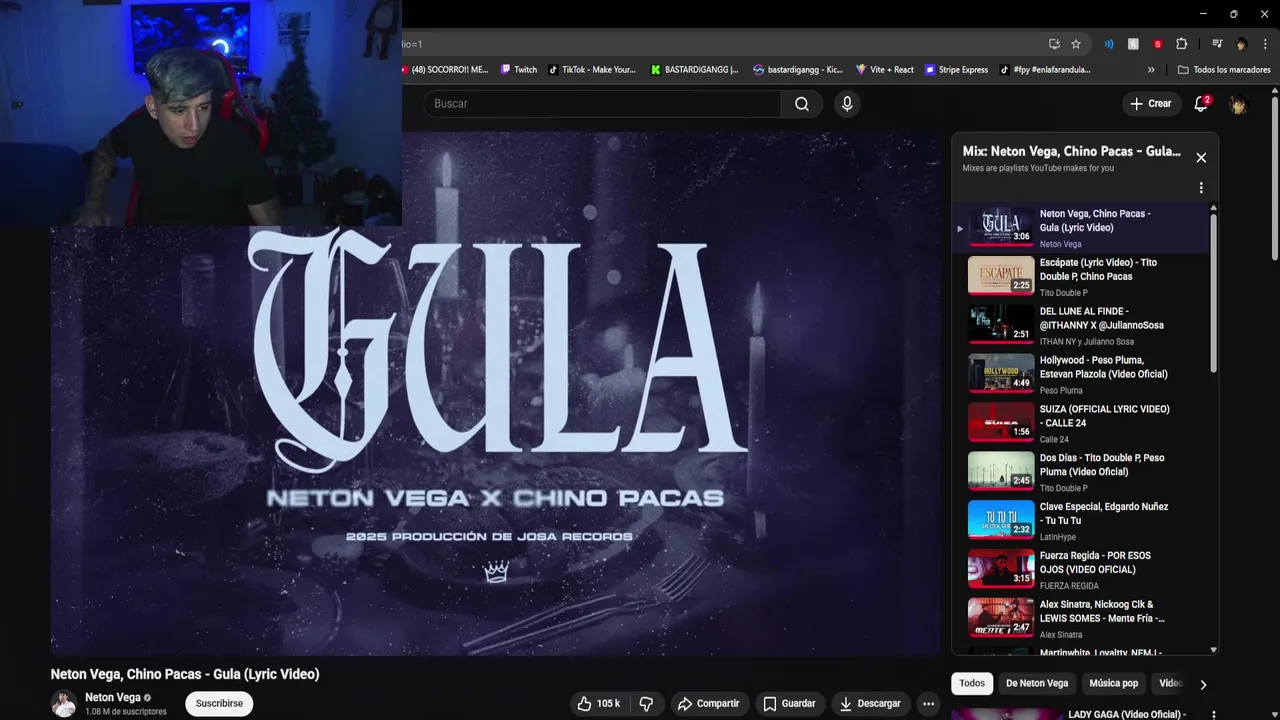Show more filter chips with right arrow
This screenshot has width=1280, height=720.
(x=1203, y=685)
